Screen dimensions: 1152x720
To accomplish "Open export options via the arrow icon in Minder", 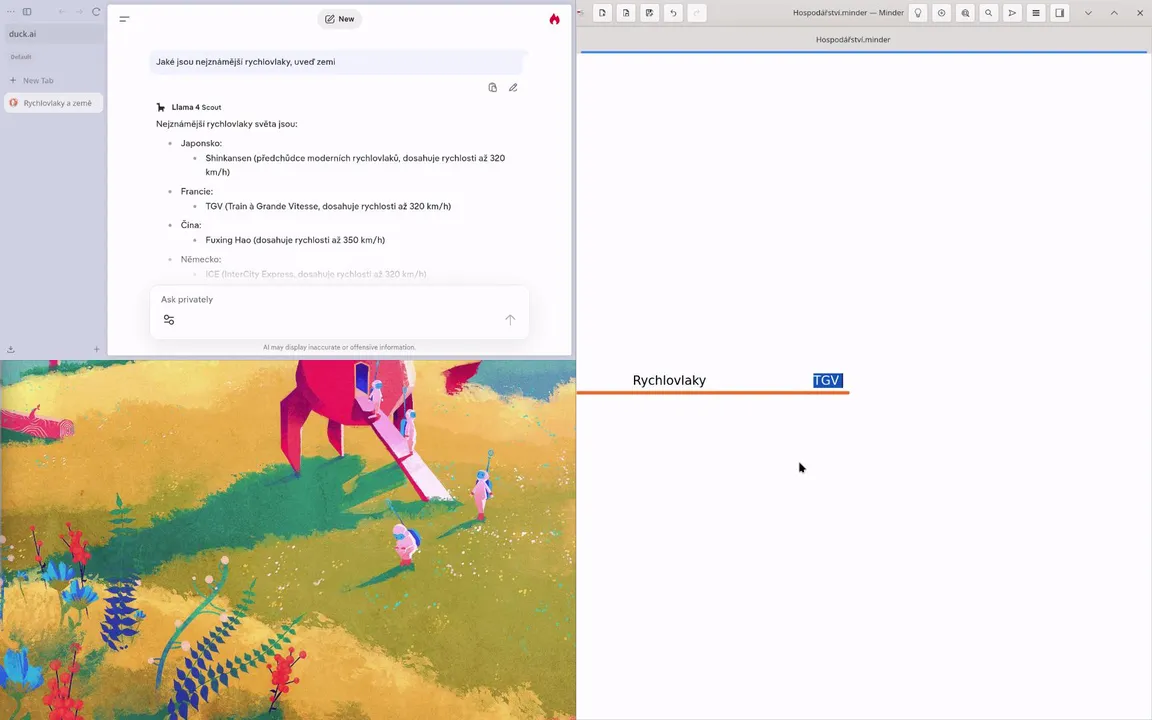I will (x=1012, y=13).
